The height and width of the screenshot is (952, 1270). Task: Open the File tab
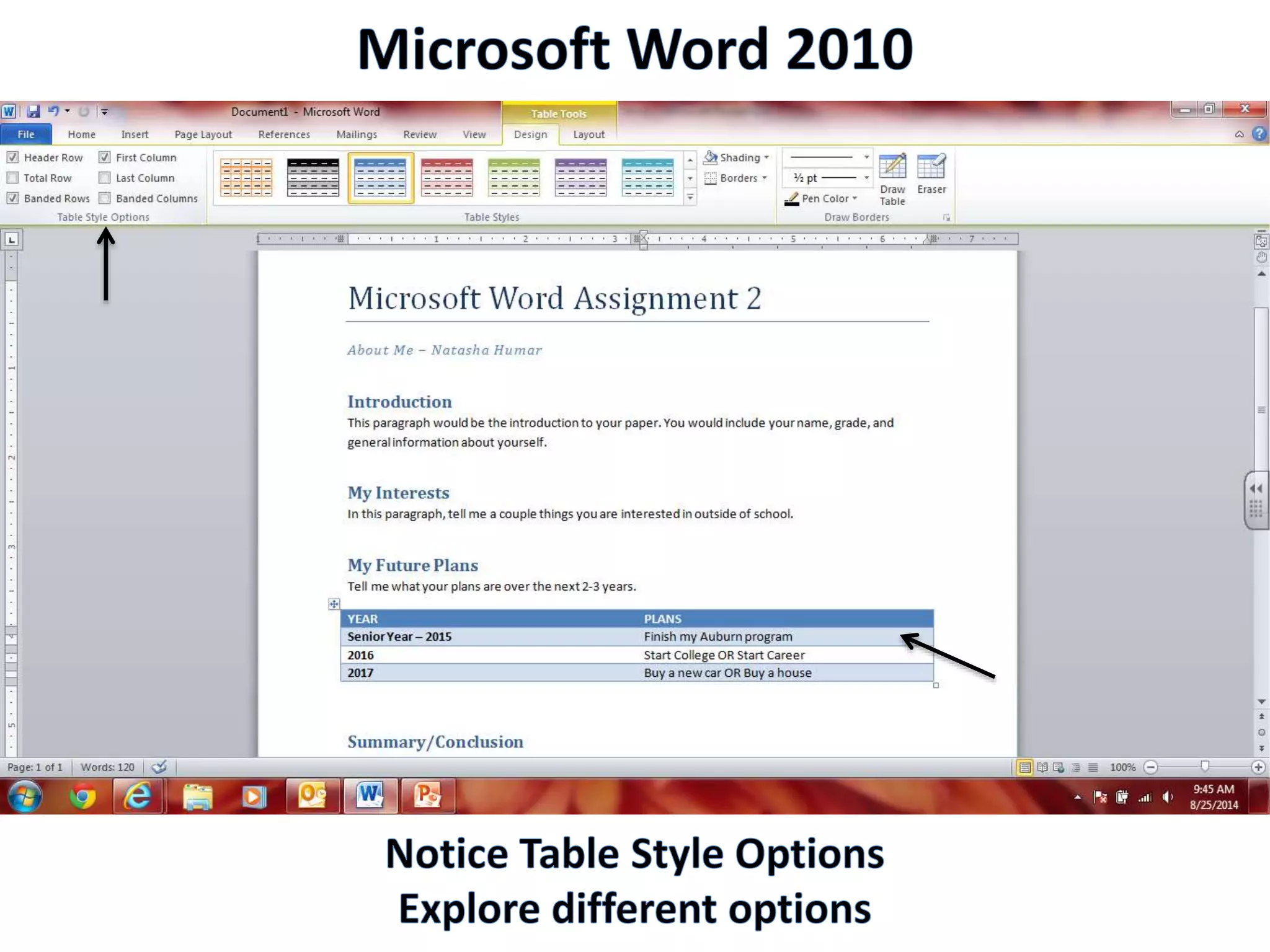[x=26, y=134]
